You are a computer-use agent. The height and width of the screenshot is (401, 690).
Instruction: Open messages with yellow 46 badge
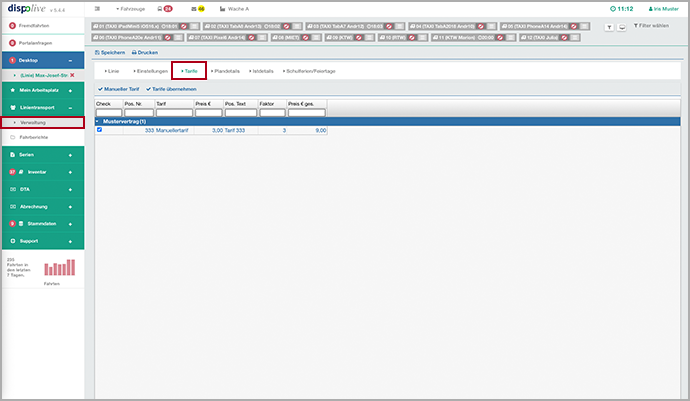[198, 9]
